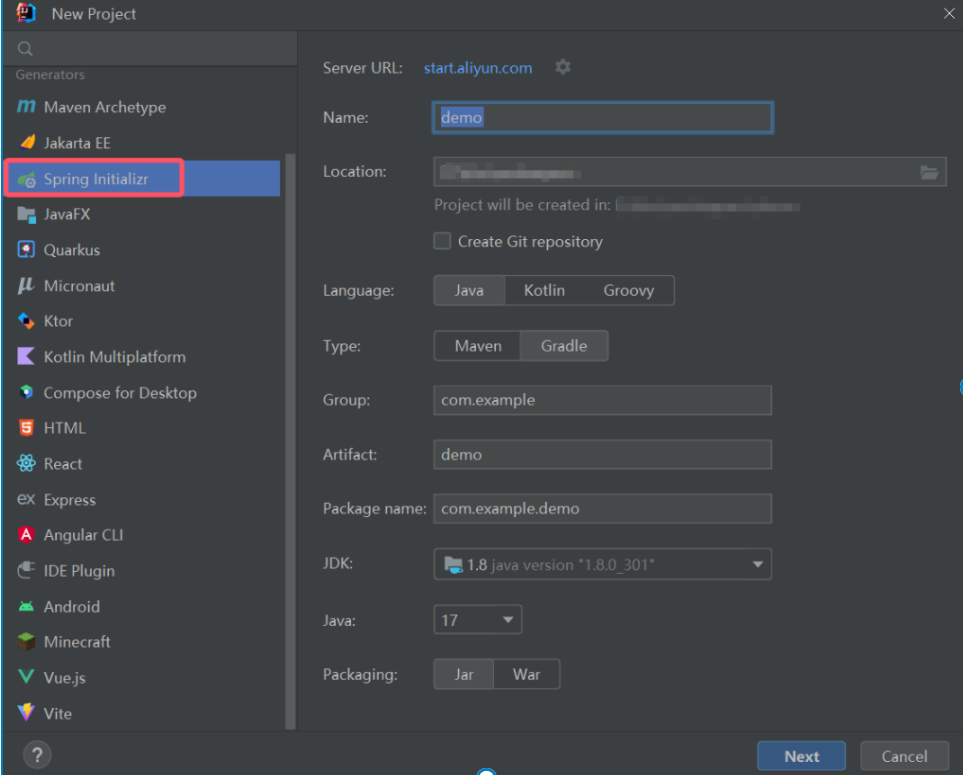Screen dimensions: 963x775
Task: Open Server URL settings gear
Action: pos(563,67)
